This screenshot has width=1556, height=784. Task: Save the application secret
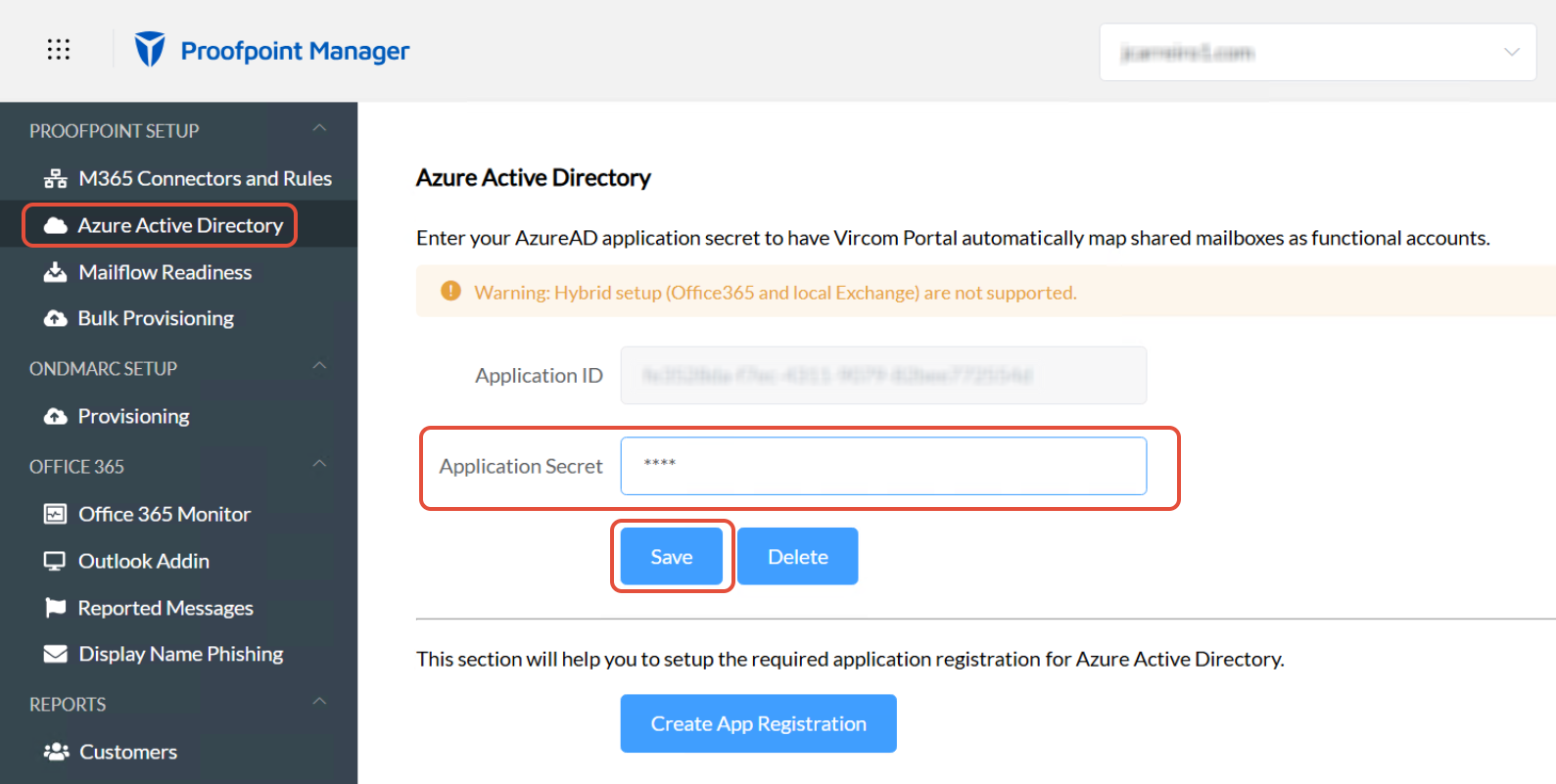(672, 556)
